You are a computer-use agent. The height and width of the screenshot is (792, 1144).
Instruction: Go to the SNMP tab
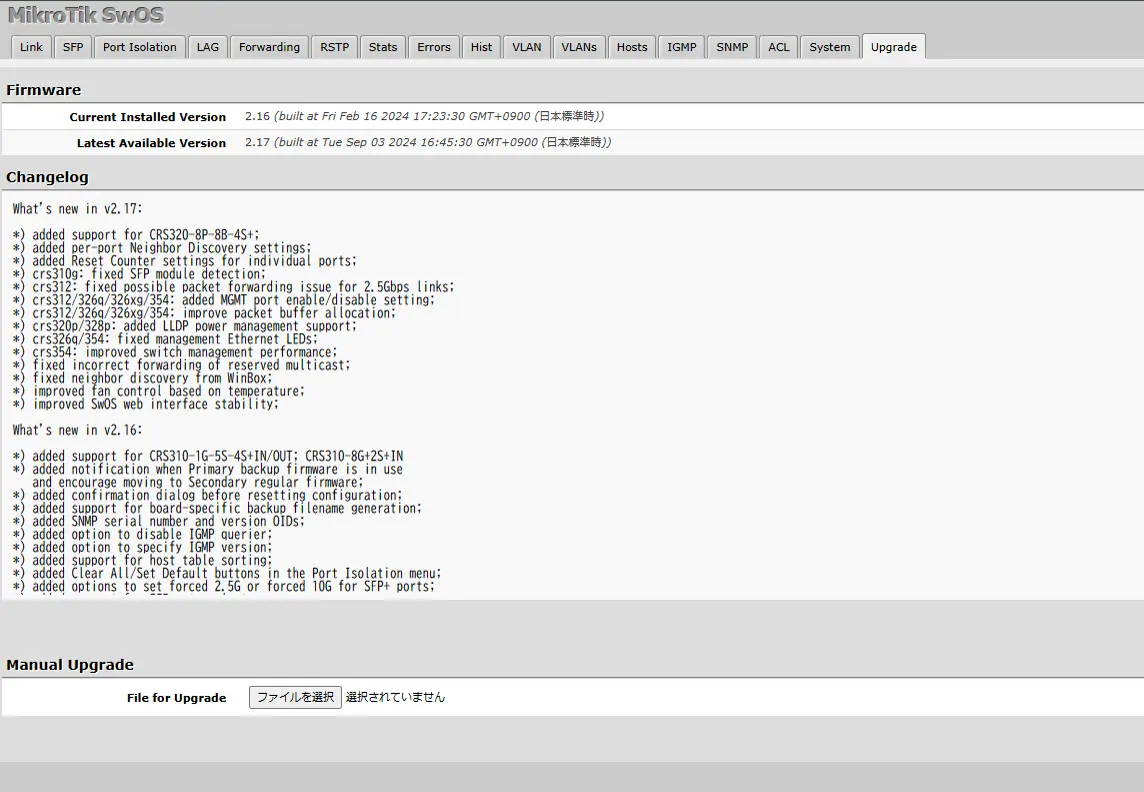pyautogui.click(x=732, y=47)
